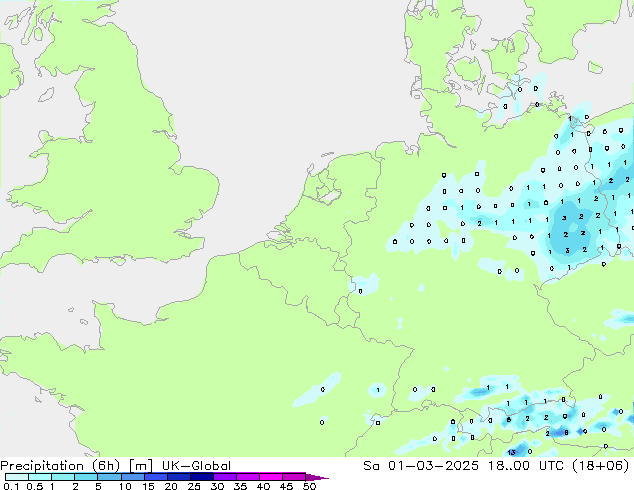Click the '50' legend scale label
Screen dimensions: 634x490
(309, 486)
